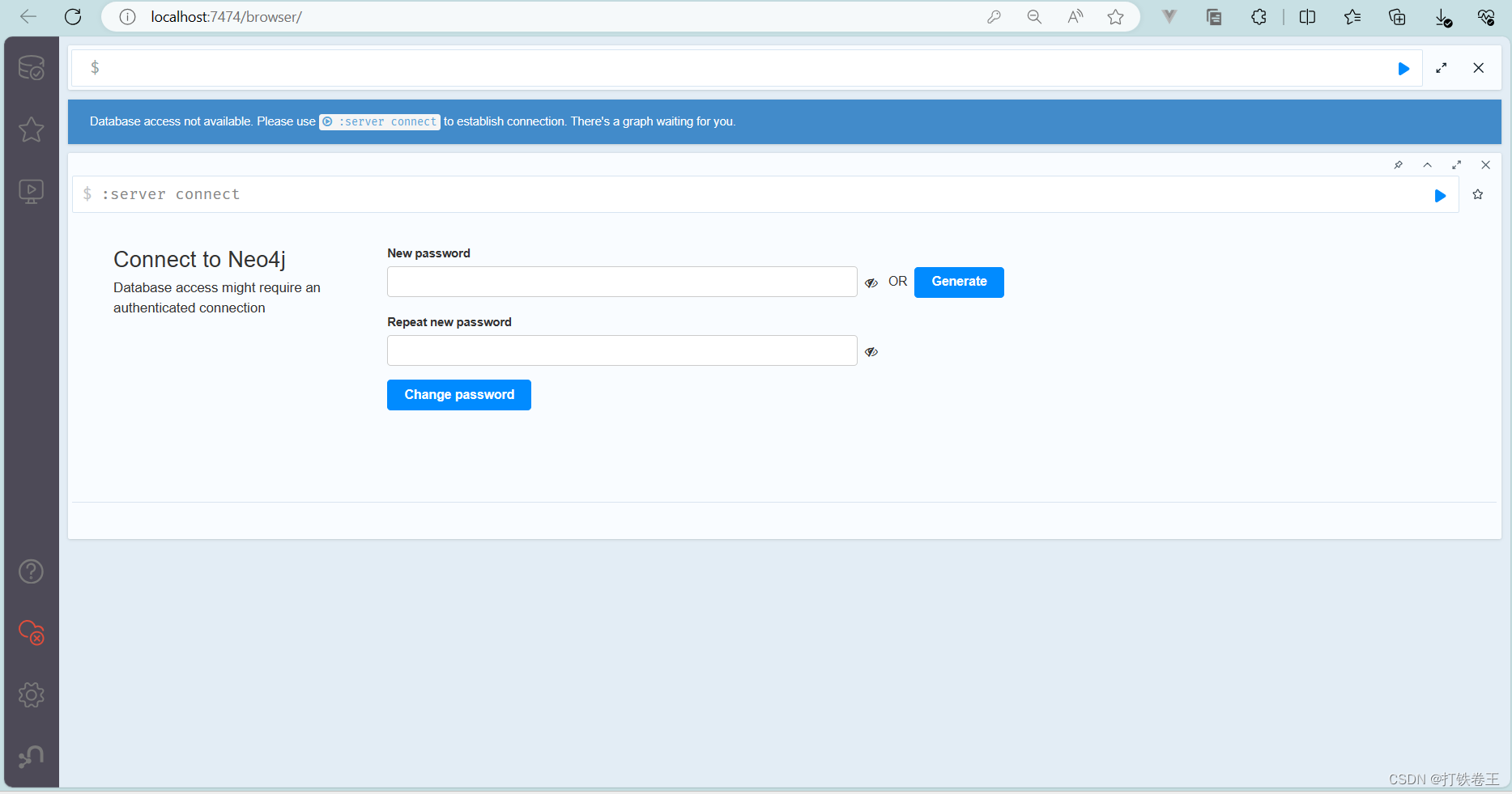Toggle visibility of Repeat new password

pos(871,351)
